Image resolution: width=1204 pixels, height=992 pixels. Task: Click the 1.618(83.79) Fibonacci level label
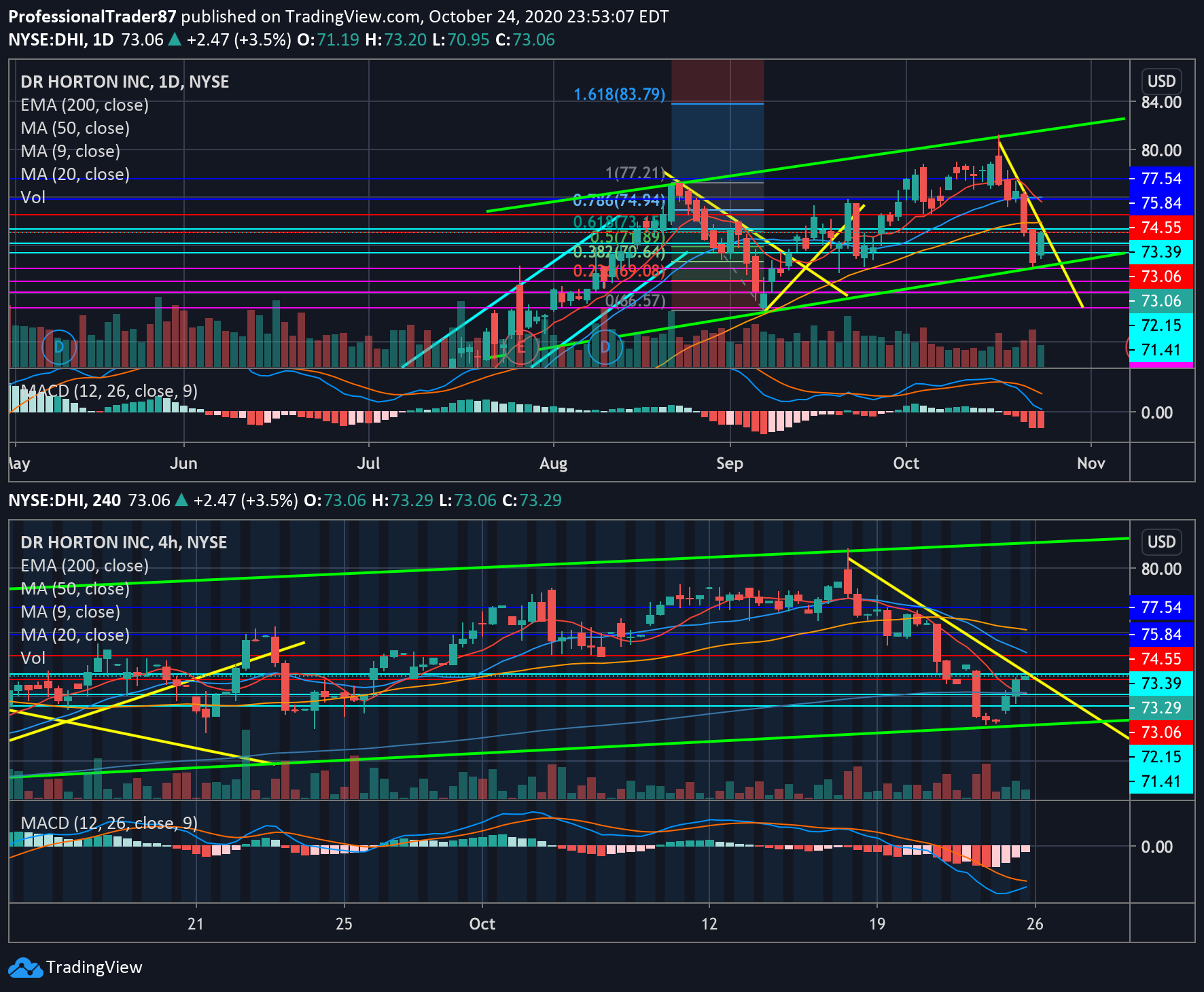click(620, 94)
